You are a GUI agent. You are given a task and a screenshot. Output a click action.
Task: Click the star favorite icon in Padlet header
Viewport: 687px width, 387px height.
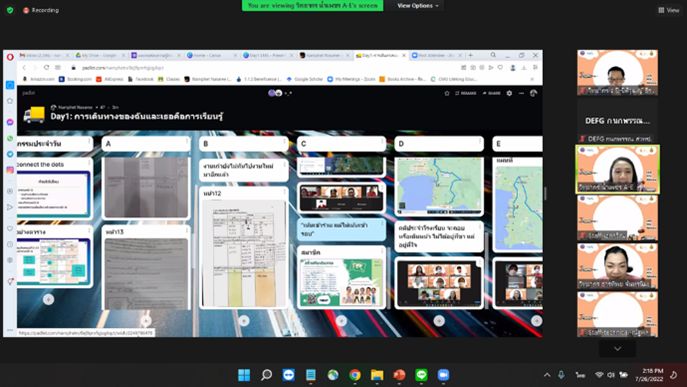pyautogui.click(x=447, y=93)
